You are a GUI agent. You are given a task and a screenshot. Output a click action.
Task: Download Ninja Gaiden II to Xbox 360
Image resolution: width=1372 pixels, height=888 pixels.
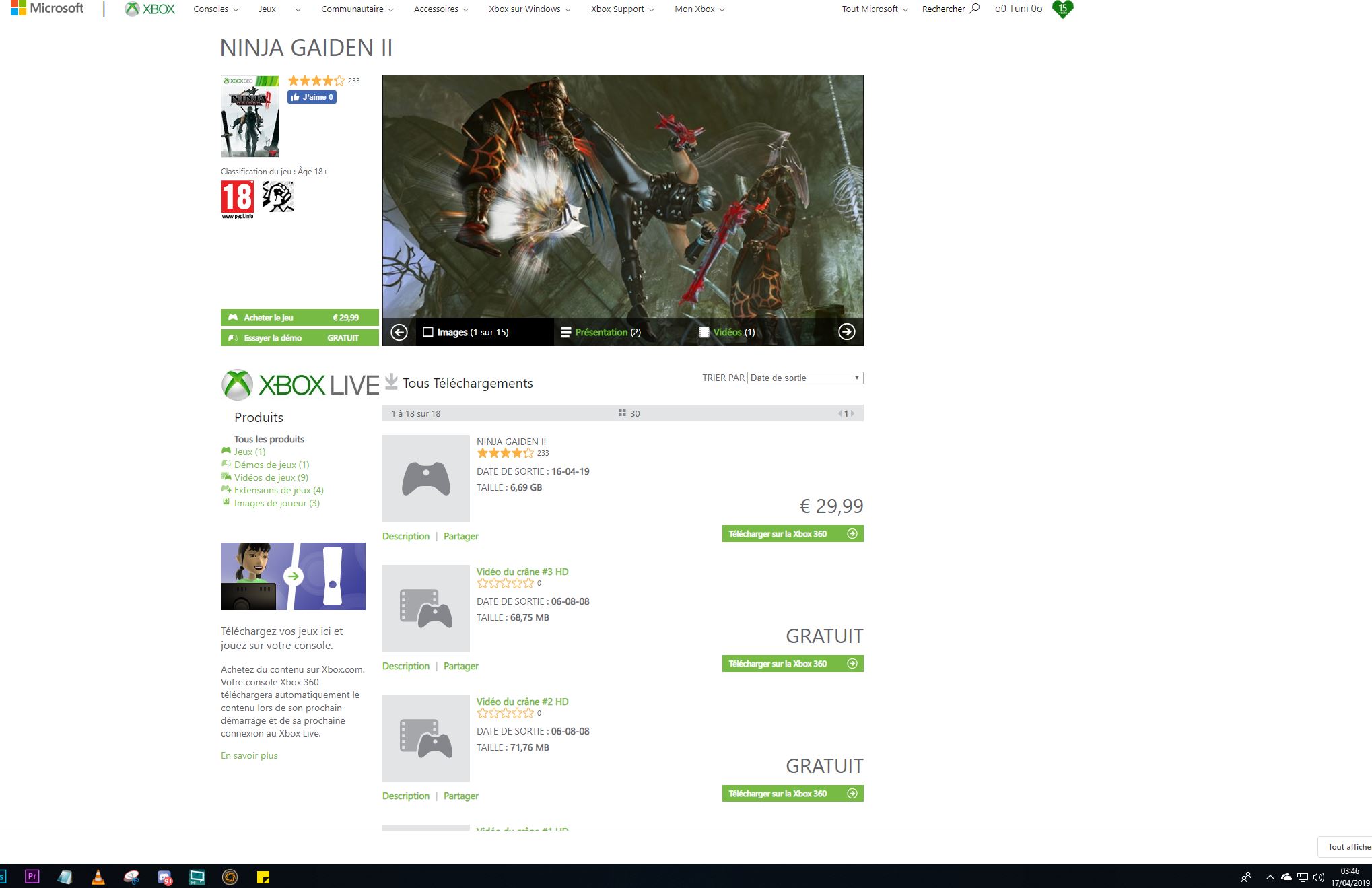792,533
